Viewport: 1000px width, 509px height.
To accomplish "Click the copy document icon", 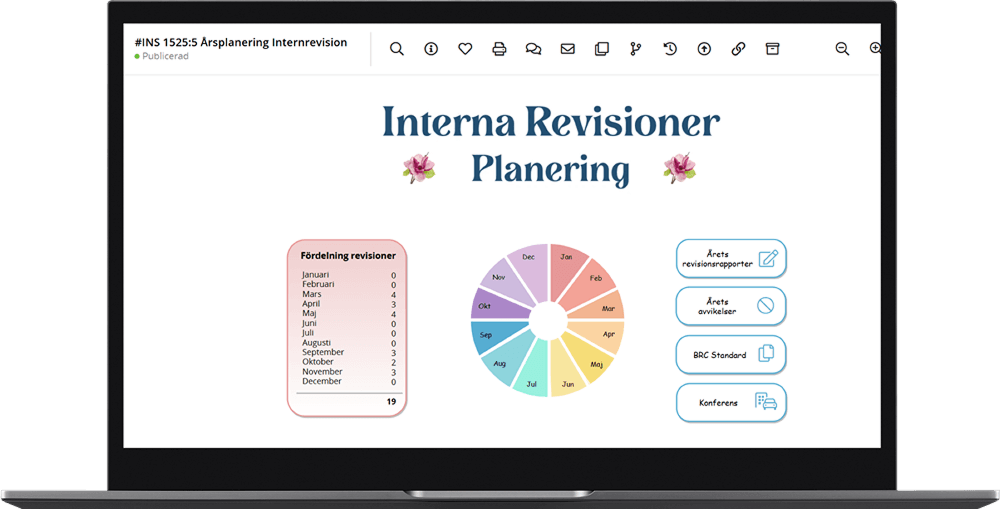I will pos(601,49).
